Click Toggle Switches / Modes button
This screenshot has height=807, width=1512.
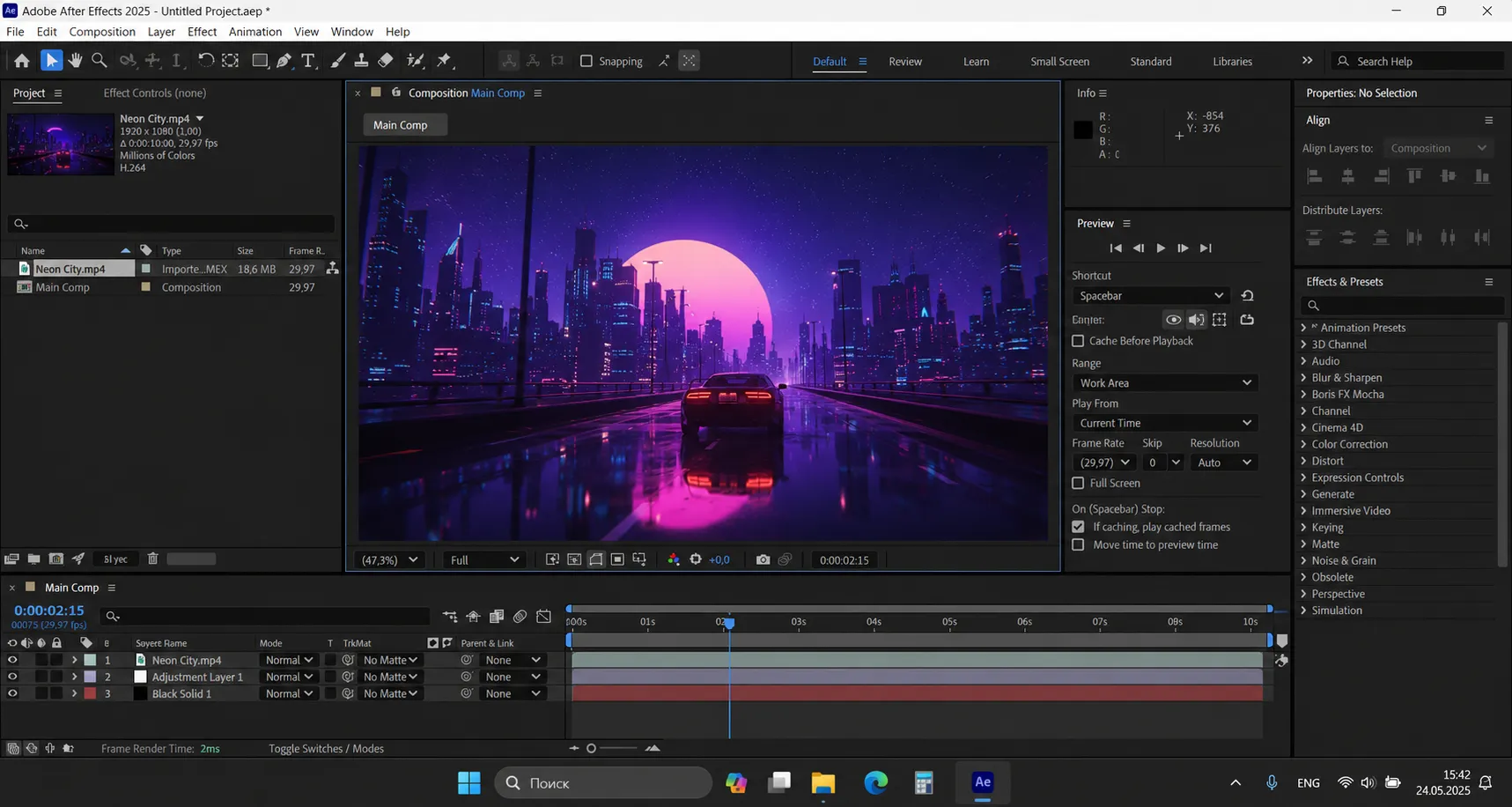[x=326, y=749]
